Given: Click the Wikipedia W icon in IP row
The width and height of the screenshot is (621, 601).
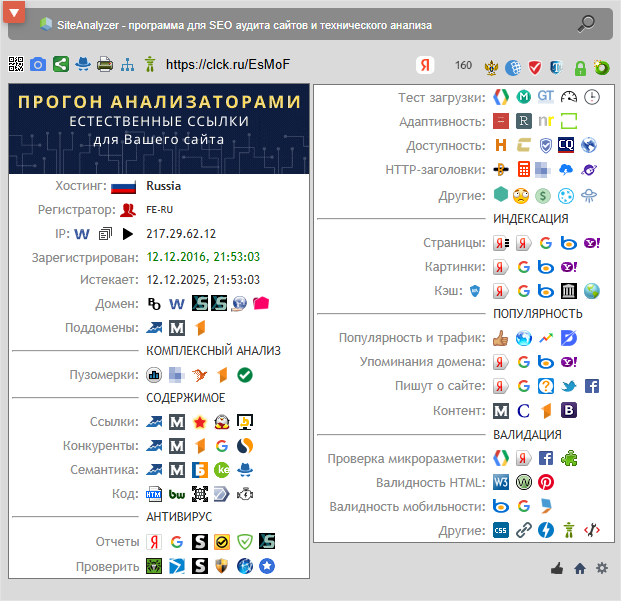Looking at the screenshot, I should pyautogui.click(x=82, y=234).
